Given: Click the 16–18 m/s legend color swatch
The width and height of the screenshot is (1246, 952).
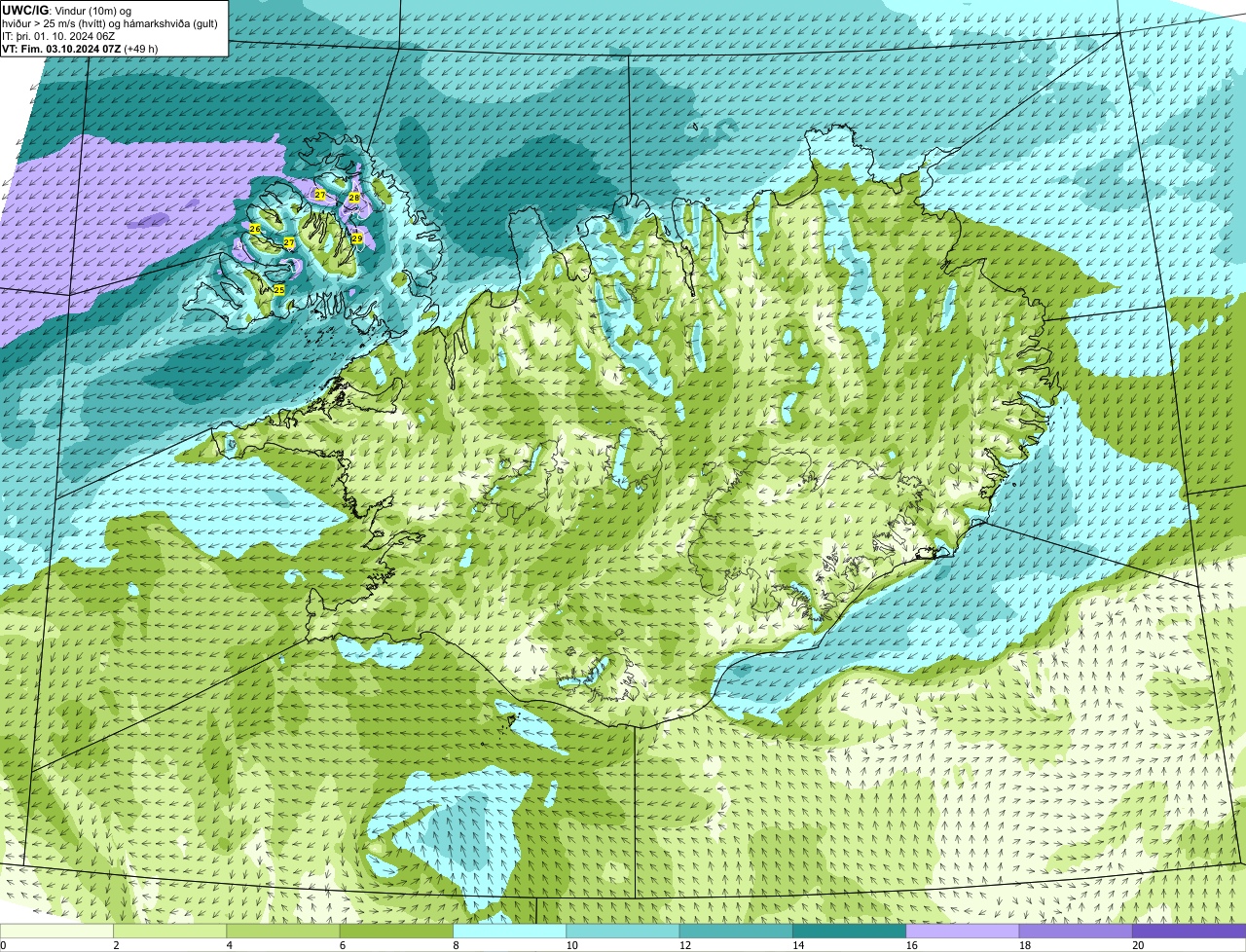Looking at the screenshot, I should click(x=963, y=931).
